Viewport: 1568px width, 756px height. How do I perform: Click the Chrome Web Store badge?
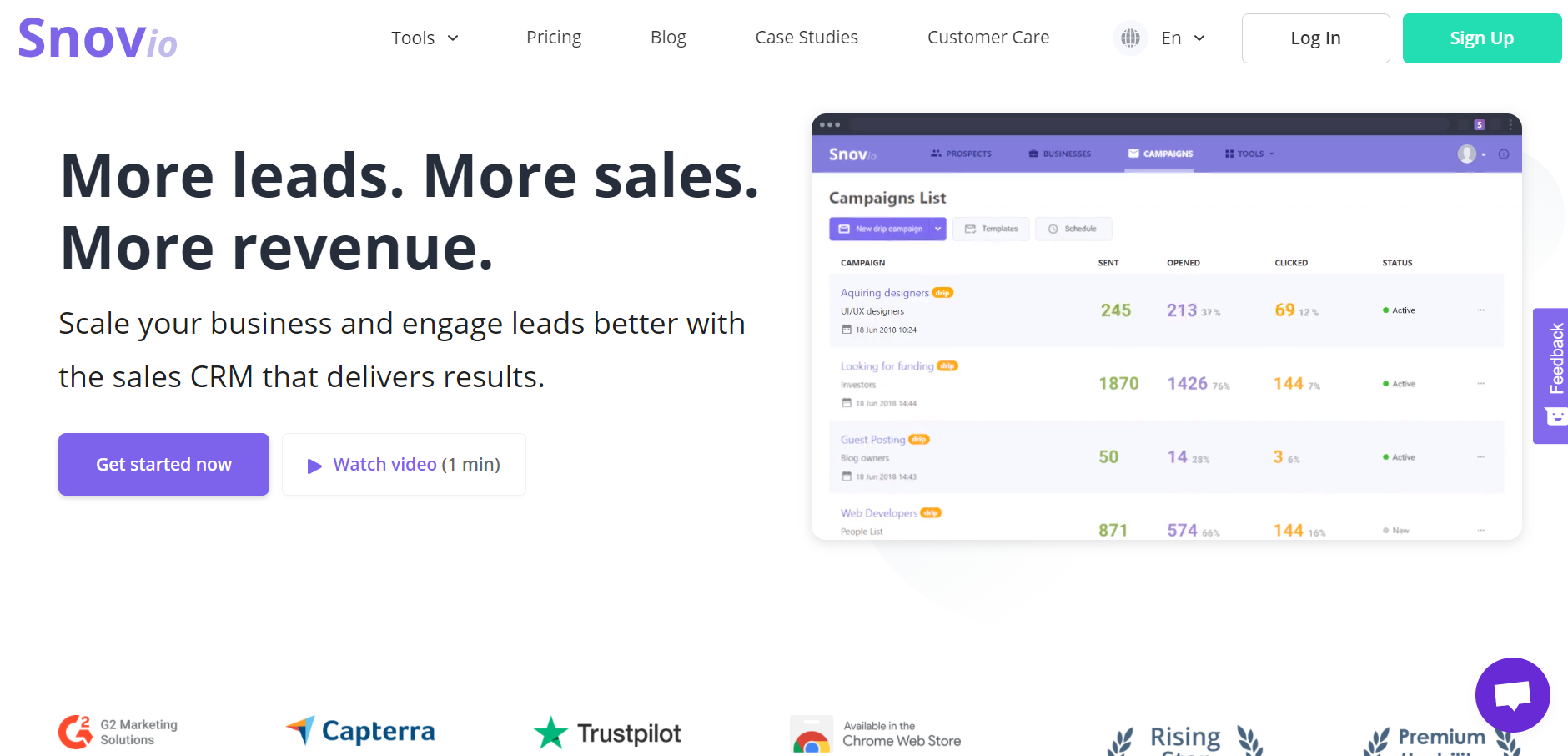click(876, 733)
